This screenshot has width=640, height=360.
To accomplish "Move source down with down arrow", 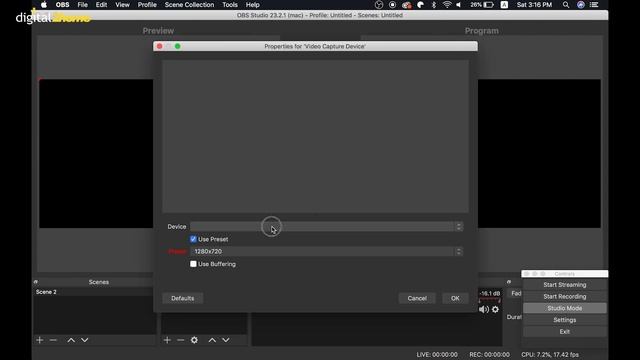I will [x=226, y=340].
